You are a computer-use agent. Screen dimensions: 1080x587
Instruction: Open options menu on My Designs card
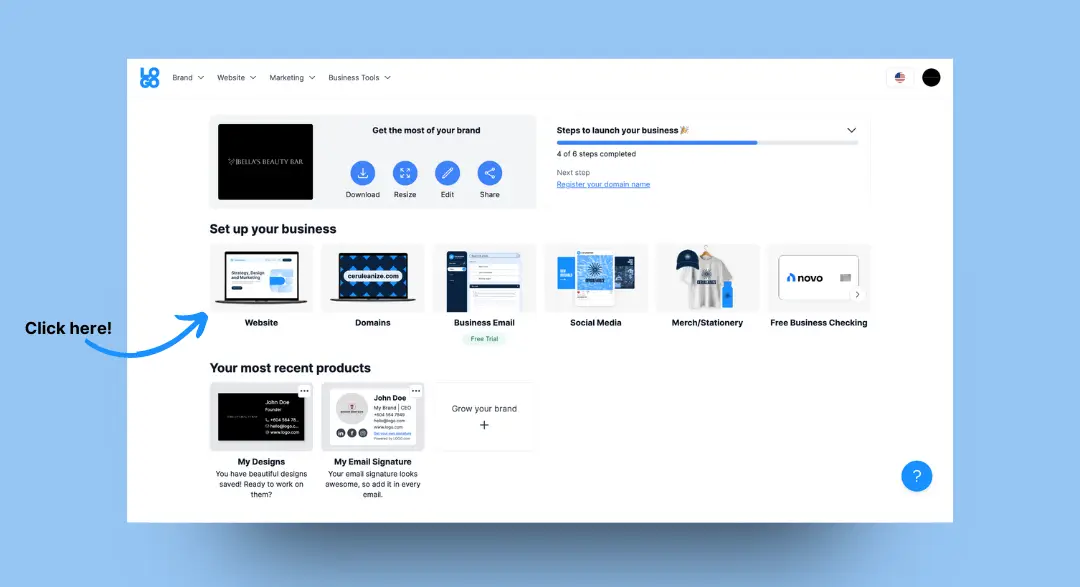click(303, 390)
